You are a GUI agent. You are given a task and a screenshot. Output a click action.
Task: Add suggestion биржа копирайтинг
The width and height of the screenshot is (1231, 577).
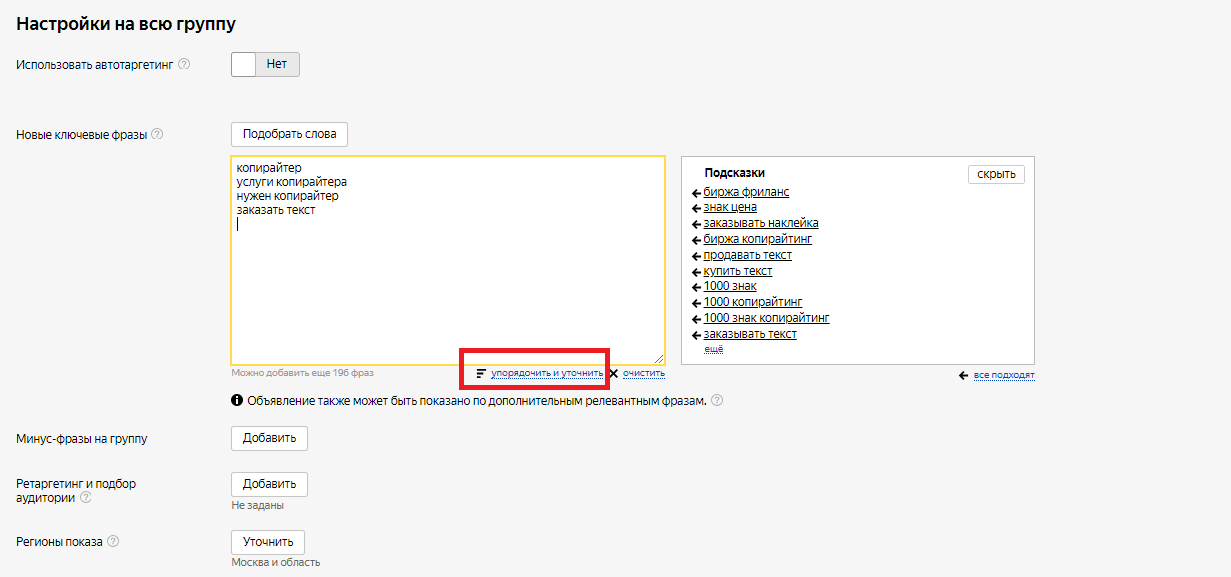pos(757,239)
